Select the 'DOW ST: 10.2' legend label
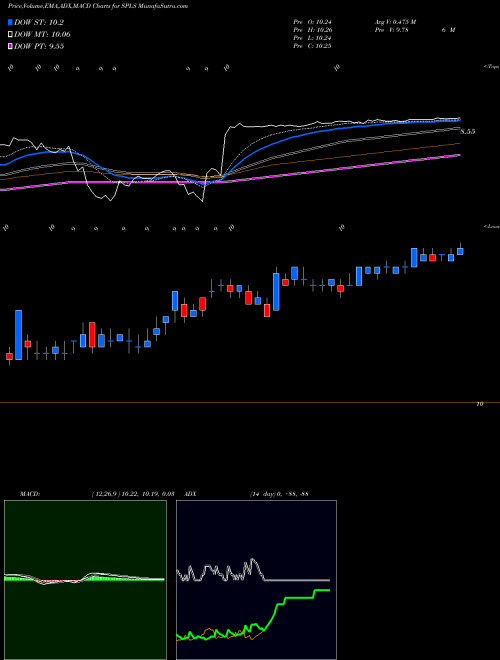The image size is (500, 660). pos(39,23)
